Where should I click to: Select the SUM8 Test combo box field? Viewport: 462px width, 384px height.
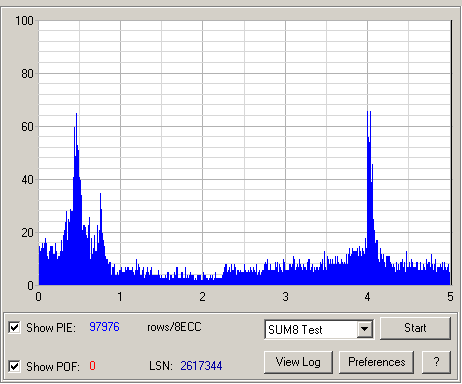coord(319,329)
